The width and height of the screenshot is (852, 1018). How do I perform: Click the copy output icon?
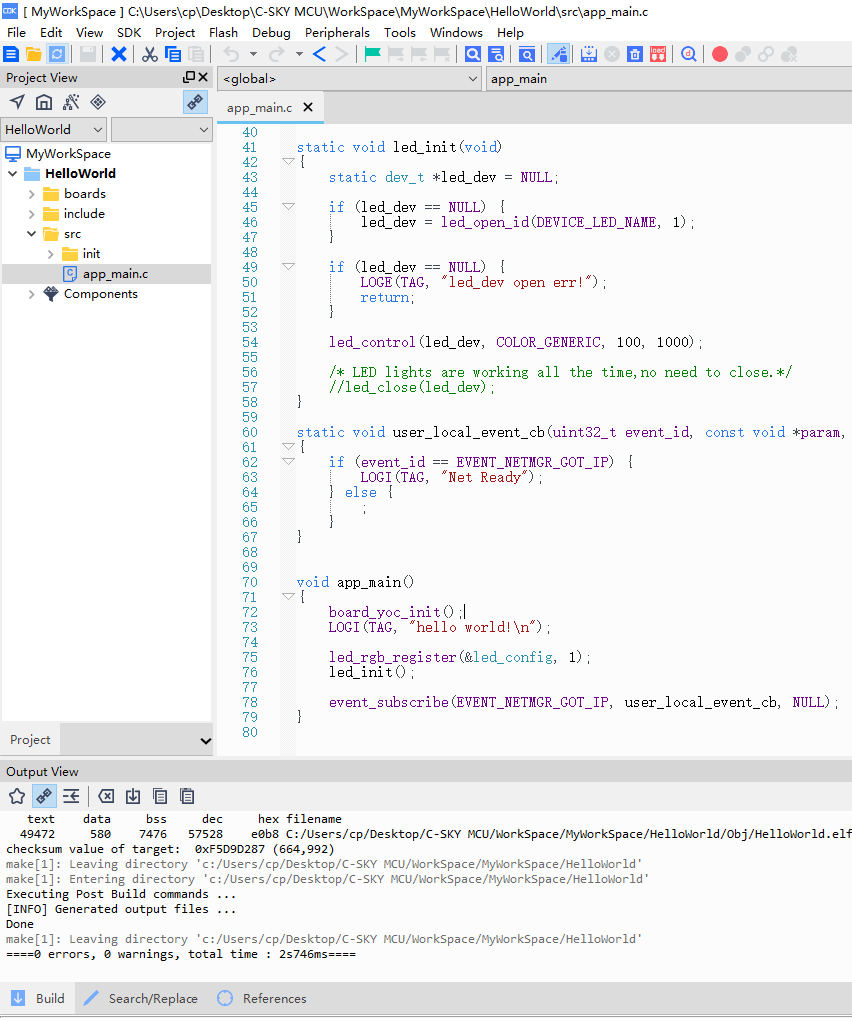coord(160,796)
